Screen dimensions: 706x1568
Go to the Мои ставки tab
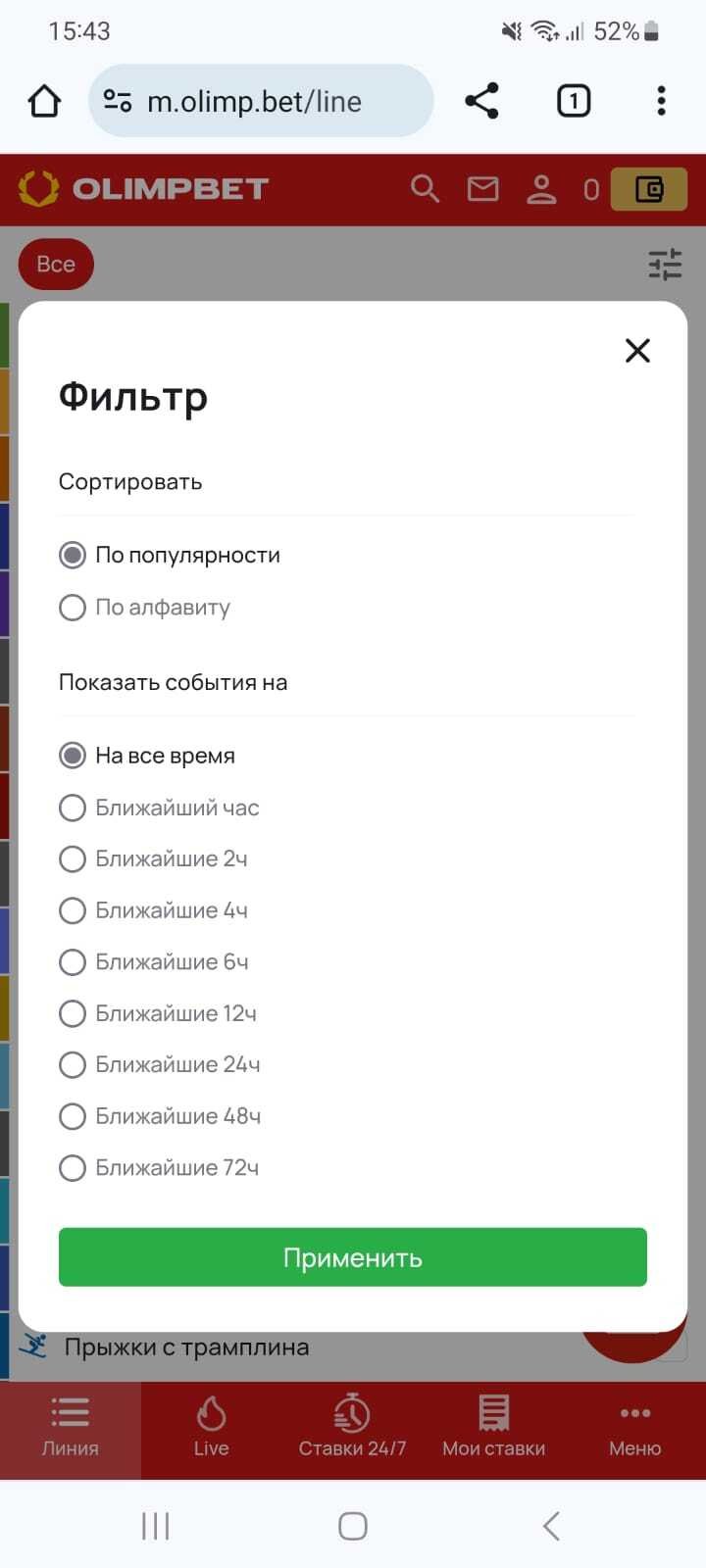493,1428
